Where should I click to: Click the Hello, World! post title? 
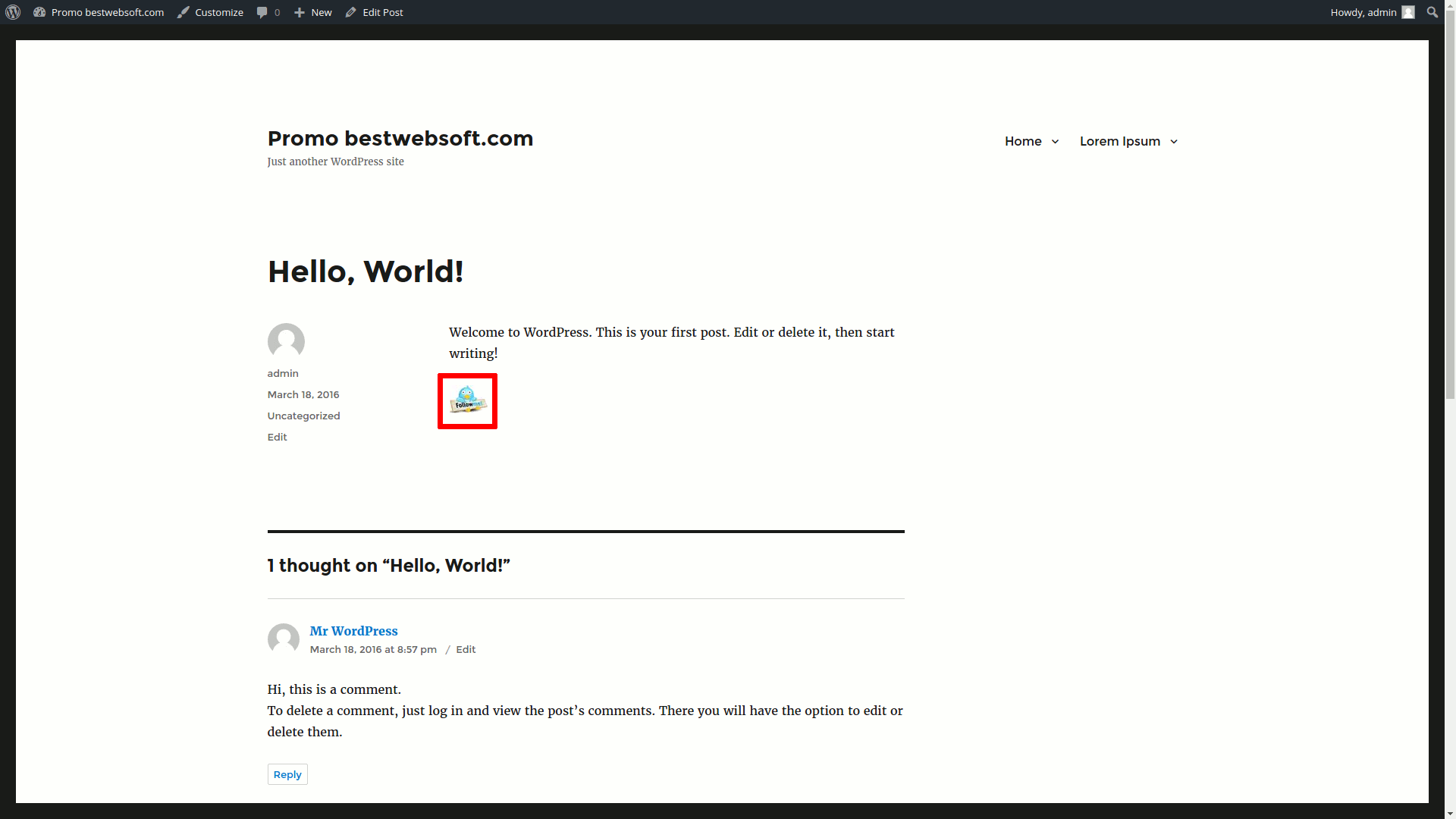(x=366, y=271)
